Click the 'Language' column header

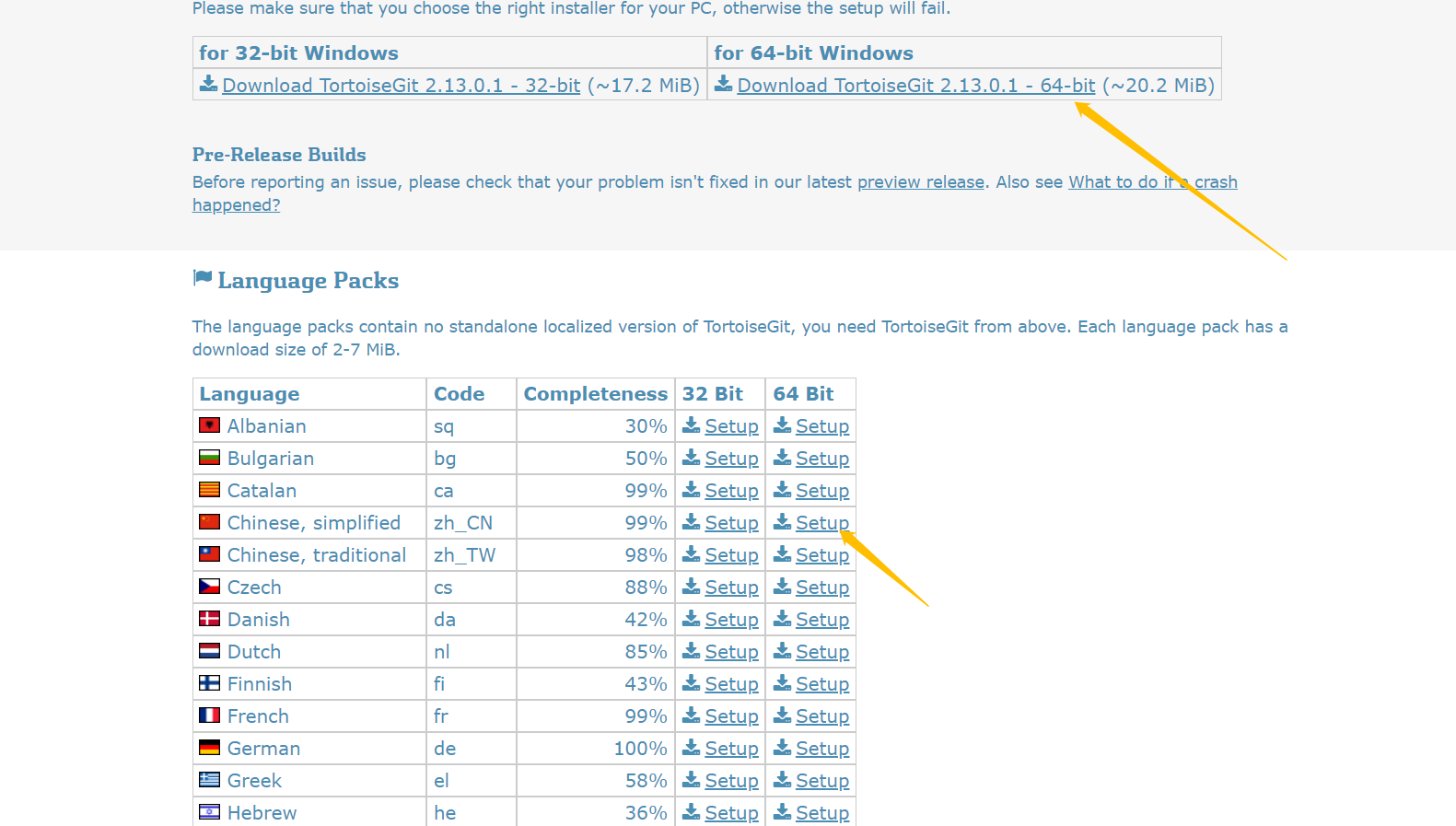point(309,394)
